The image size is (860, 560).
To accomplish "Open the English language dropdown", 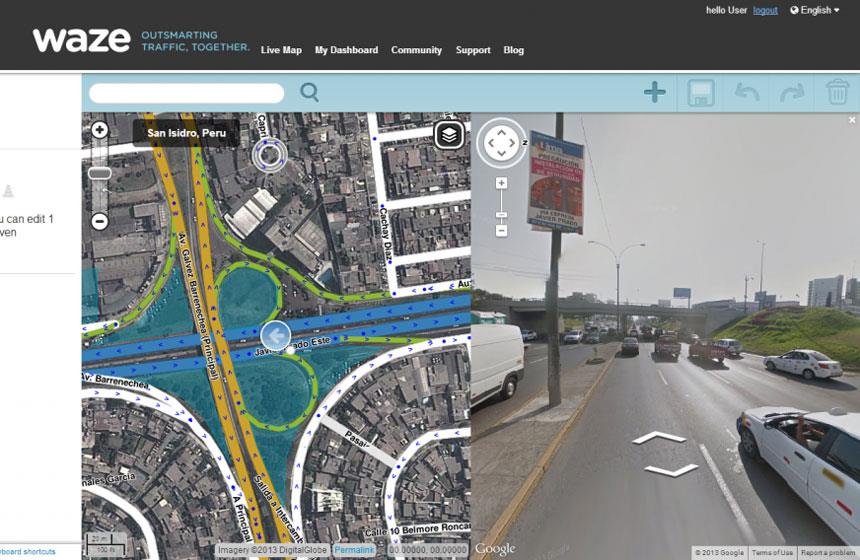I will click(x=815, y=10).
